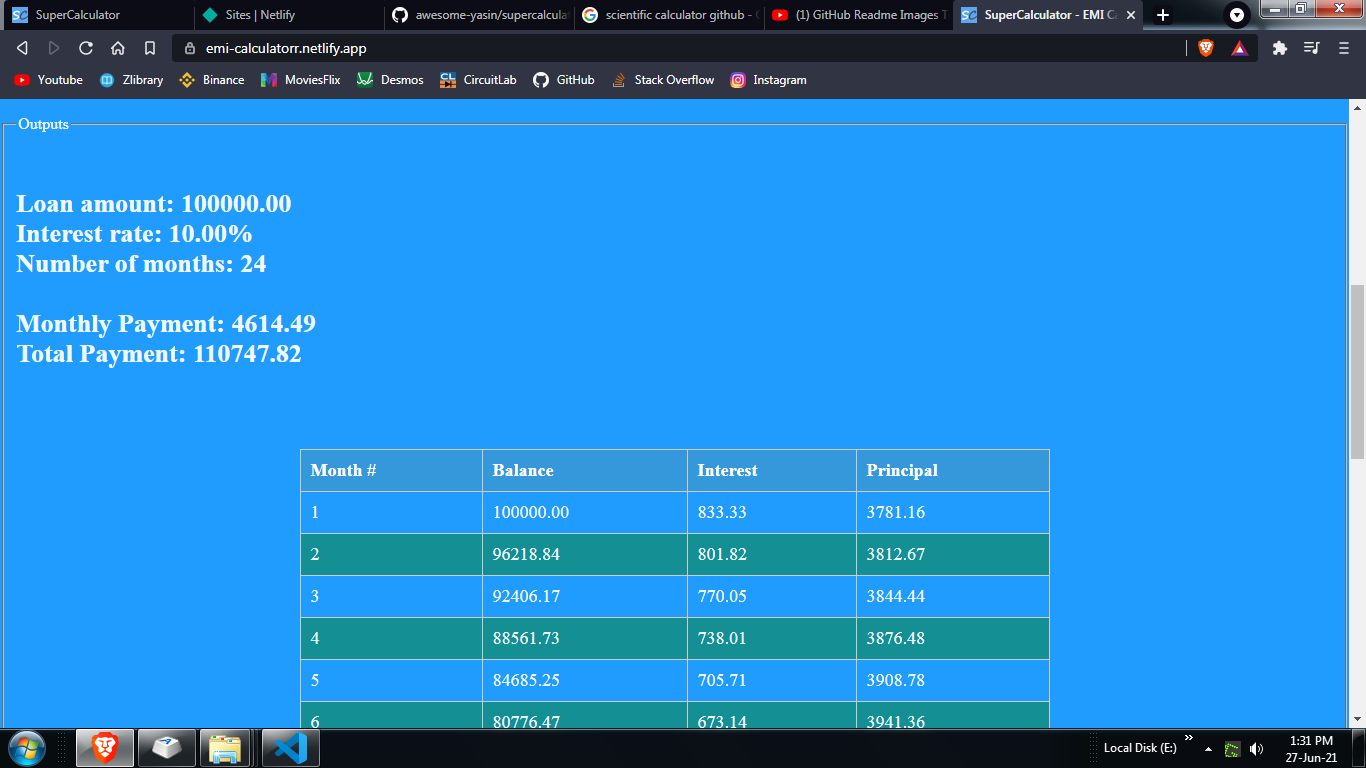The width and height of the screenshot is (1366, 768).
Task: Reload the current page
Action: [86, 48]
